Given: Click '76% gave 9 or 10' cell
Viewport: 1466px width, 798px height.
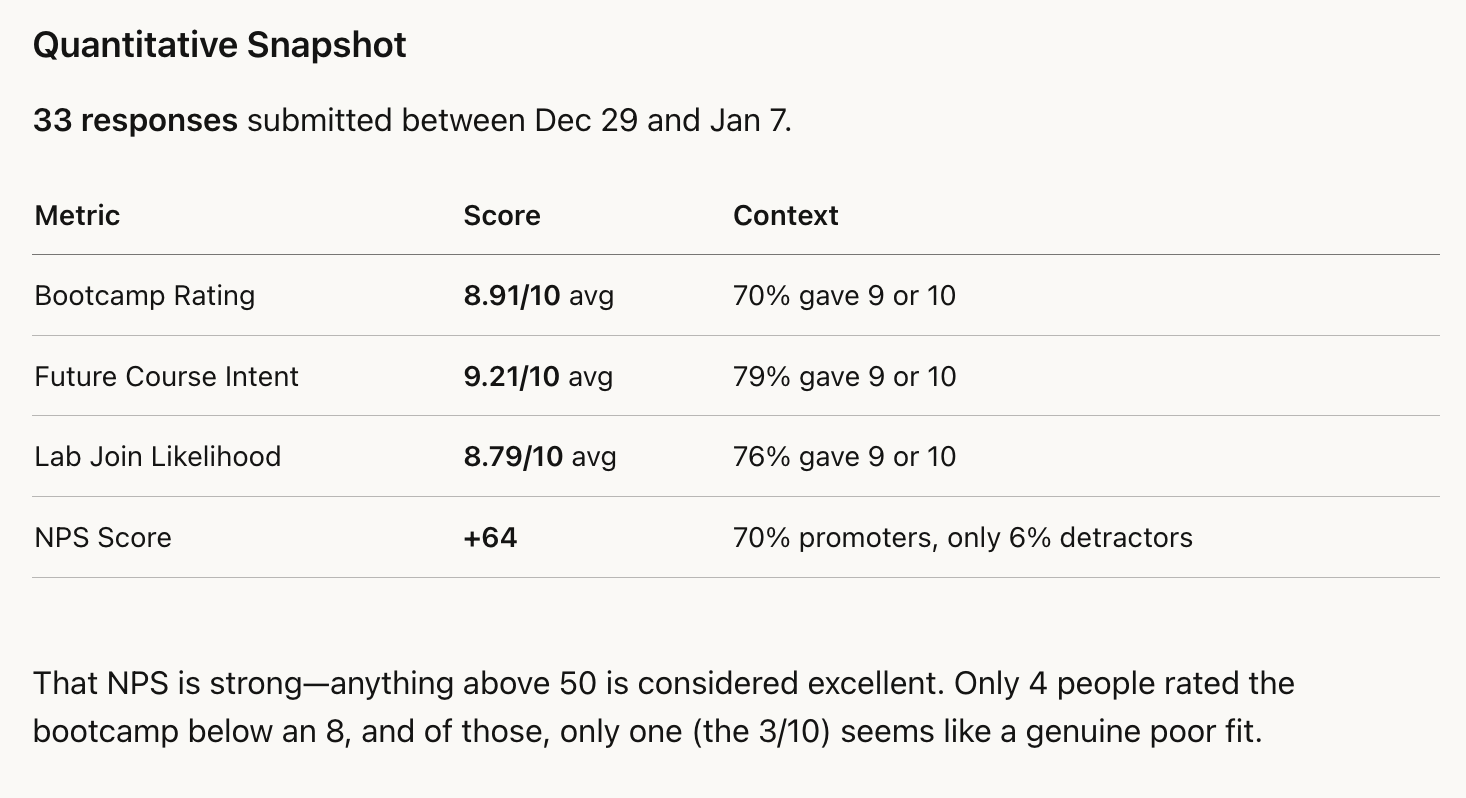Looking at the screenshot, I should [x=844, y=457].
